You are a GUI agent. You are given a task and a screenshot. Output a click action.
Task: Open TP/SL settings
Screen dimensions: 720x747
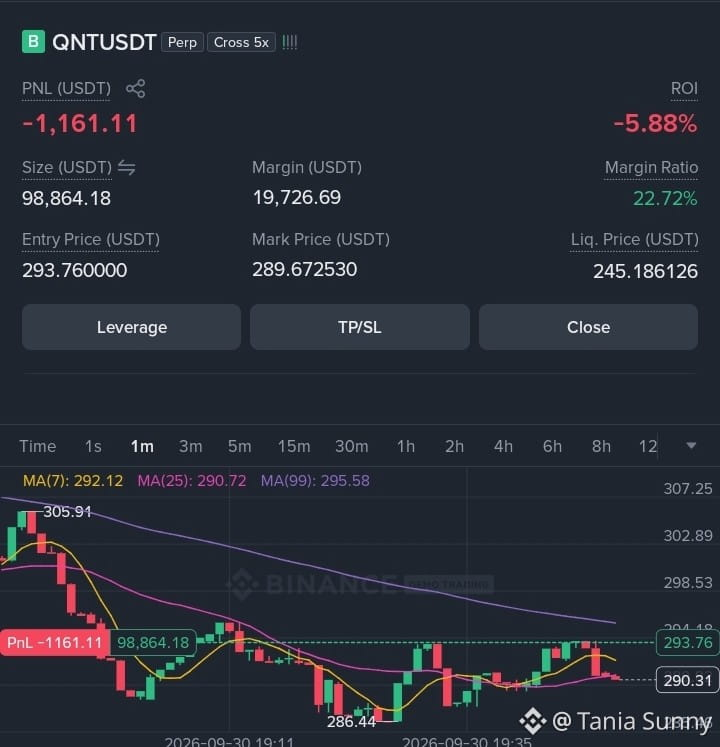click(x=360, y=327)
